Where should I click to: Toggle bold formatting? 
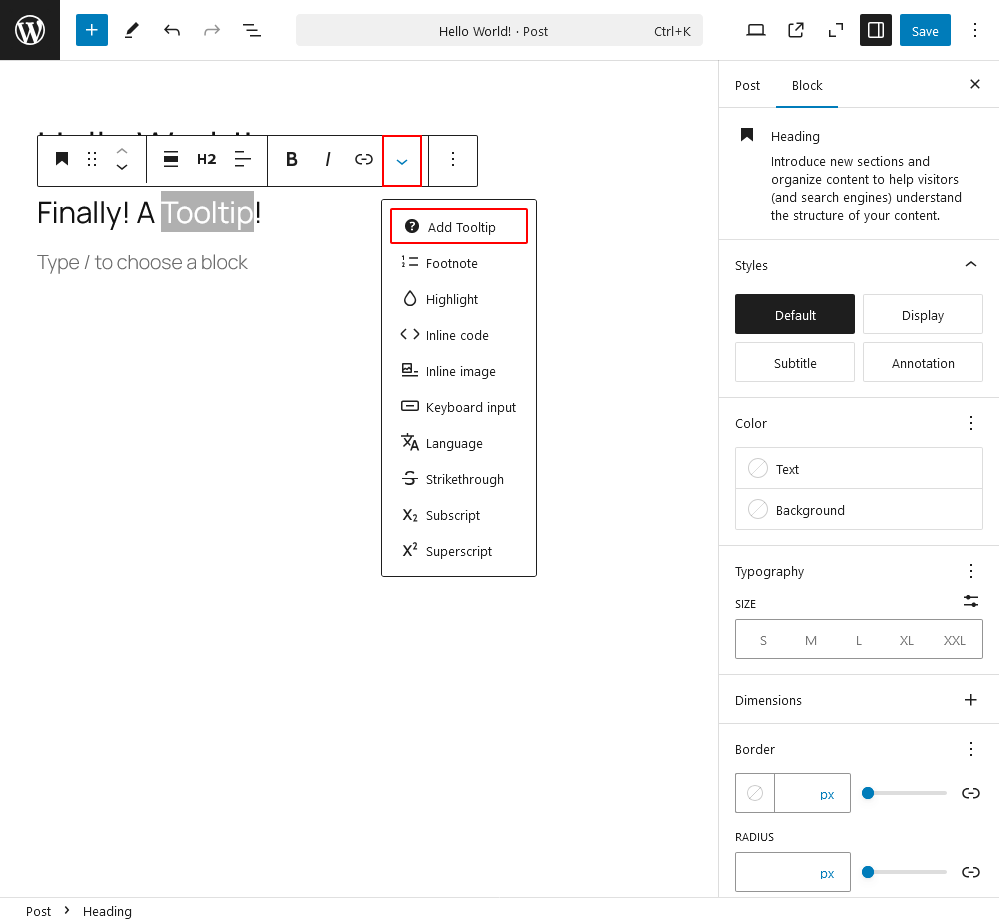click(x=292, y=159)
